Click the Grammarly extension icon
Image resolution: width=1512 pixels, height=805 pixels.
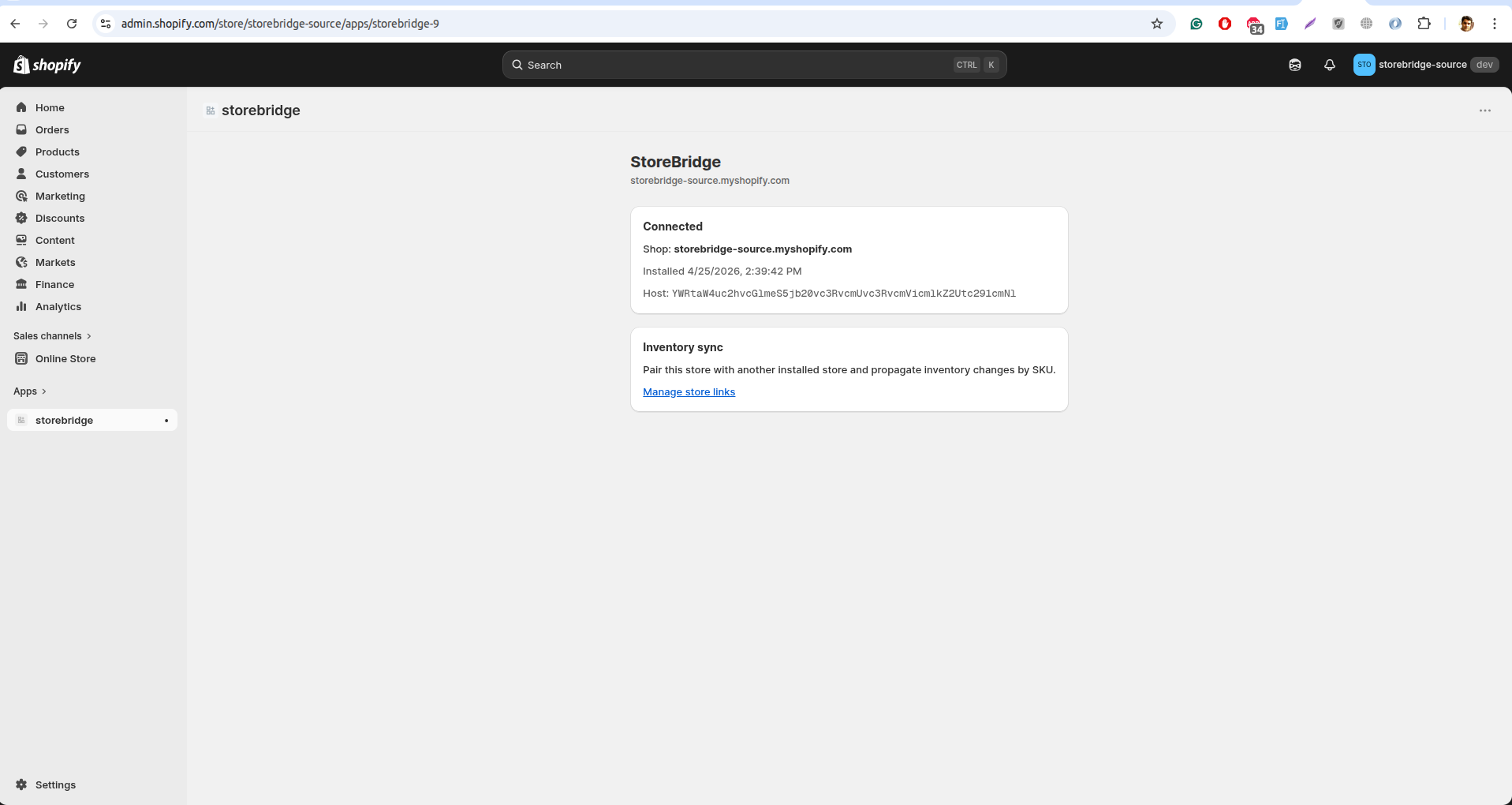pyautogui.click(x=1197, y=24)
